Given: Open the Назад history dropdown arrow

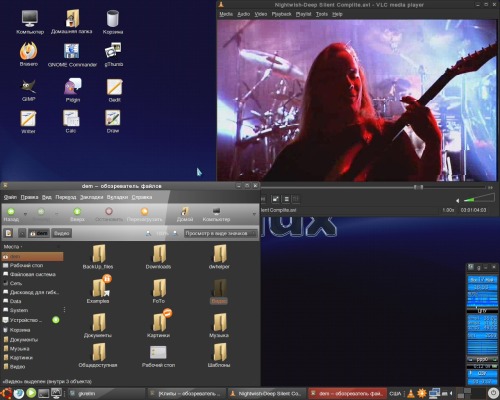Looking at the screenshot, I should pyautogui.click(x=25, y=214).
